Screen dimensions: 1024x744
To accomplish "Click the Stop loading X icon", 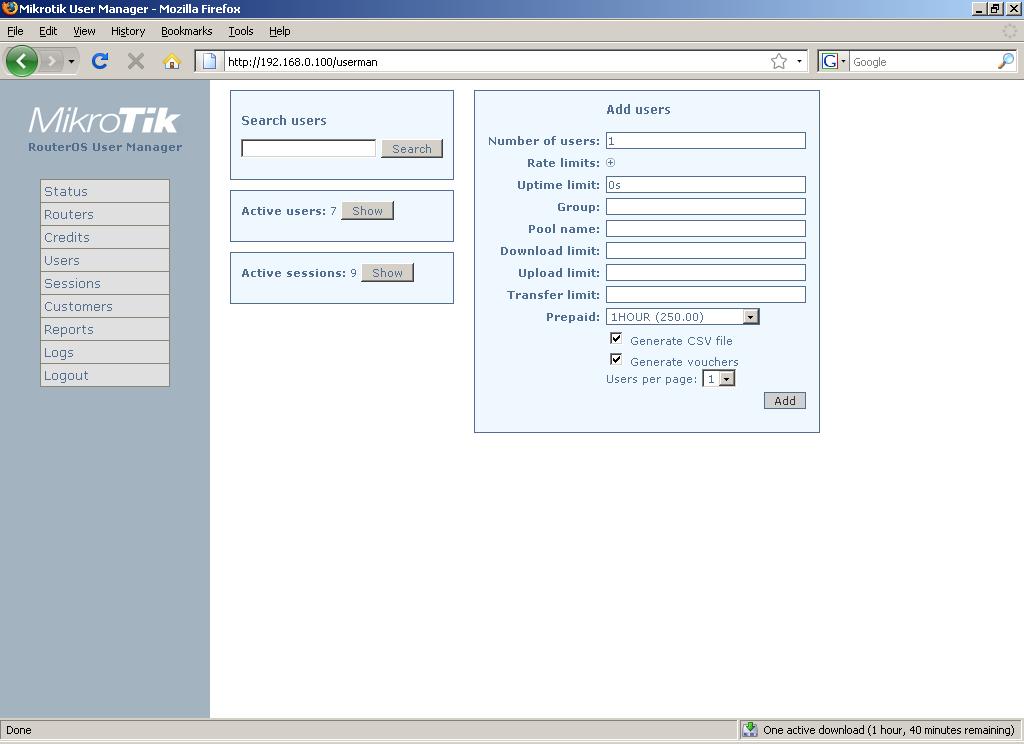I will coord(136,61).
